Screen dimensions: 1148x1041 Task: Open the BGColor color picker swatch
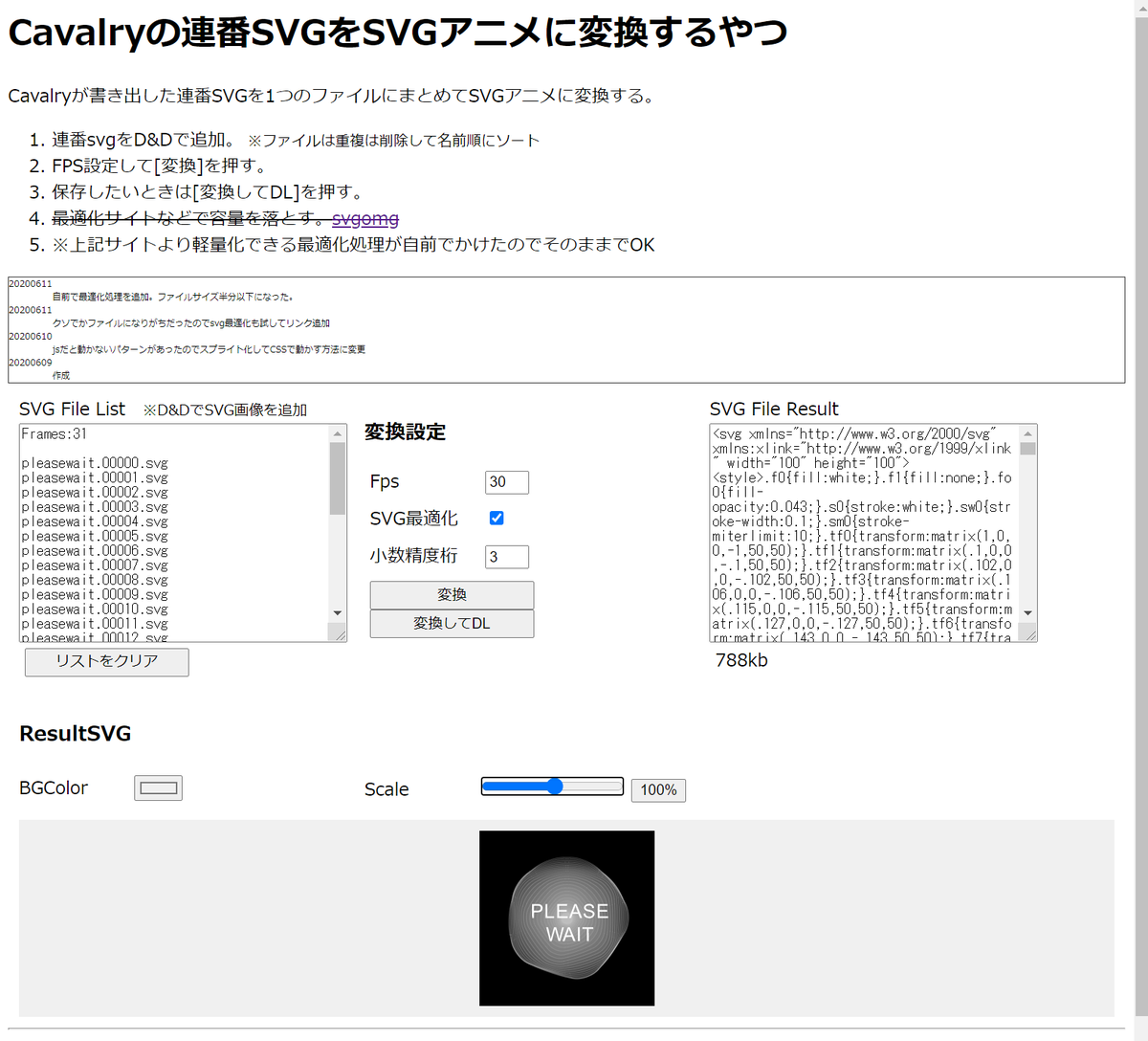(x=158, y=788)
